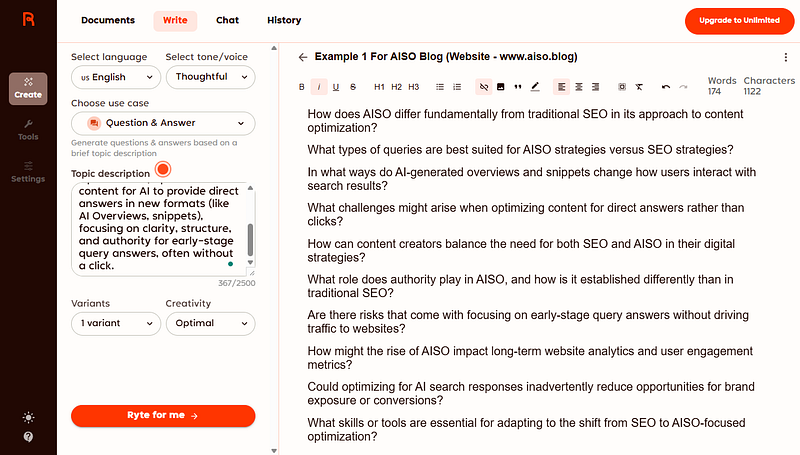Click the topic description scrollbar thumb
800x455 pixels.
[x=251, y=240]
